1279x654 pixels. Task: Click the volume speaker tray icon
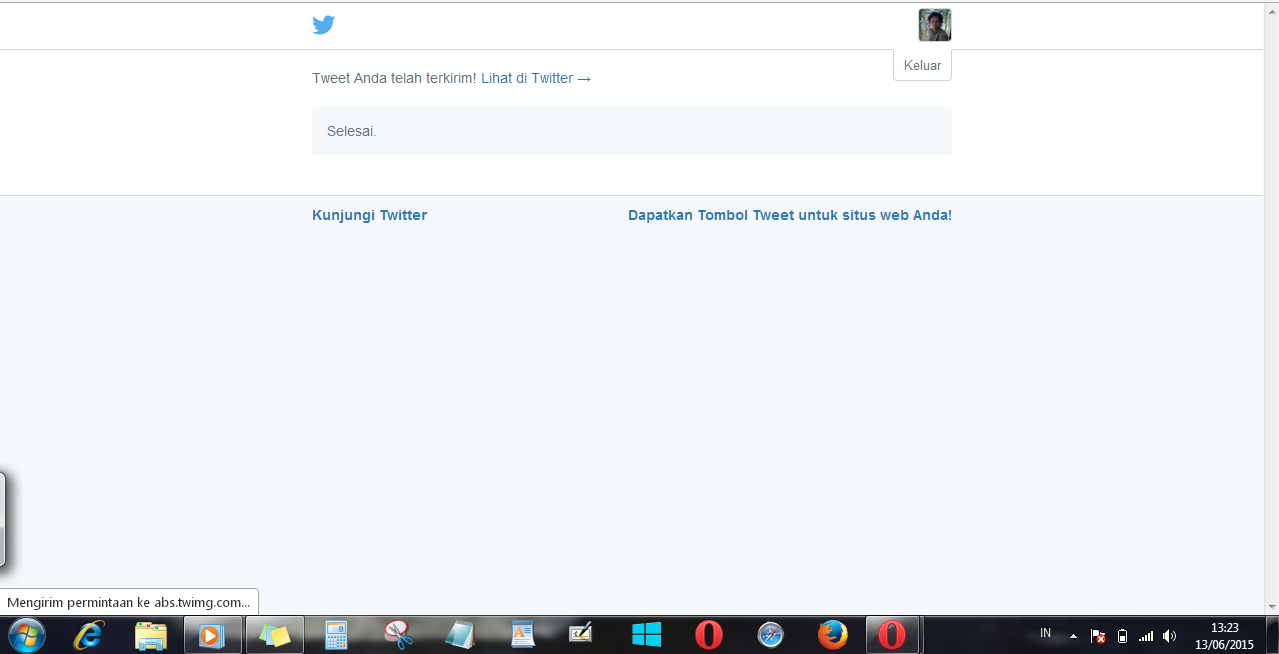[1170, 636]
